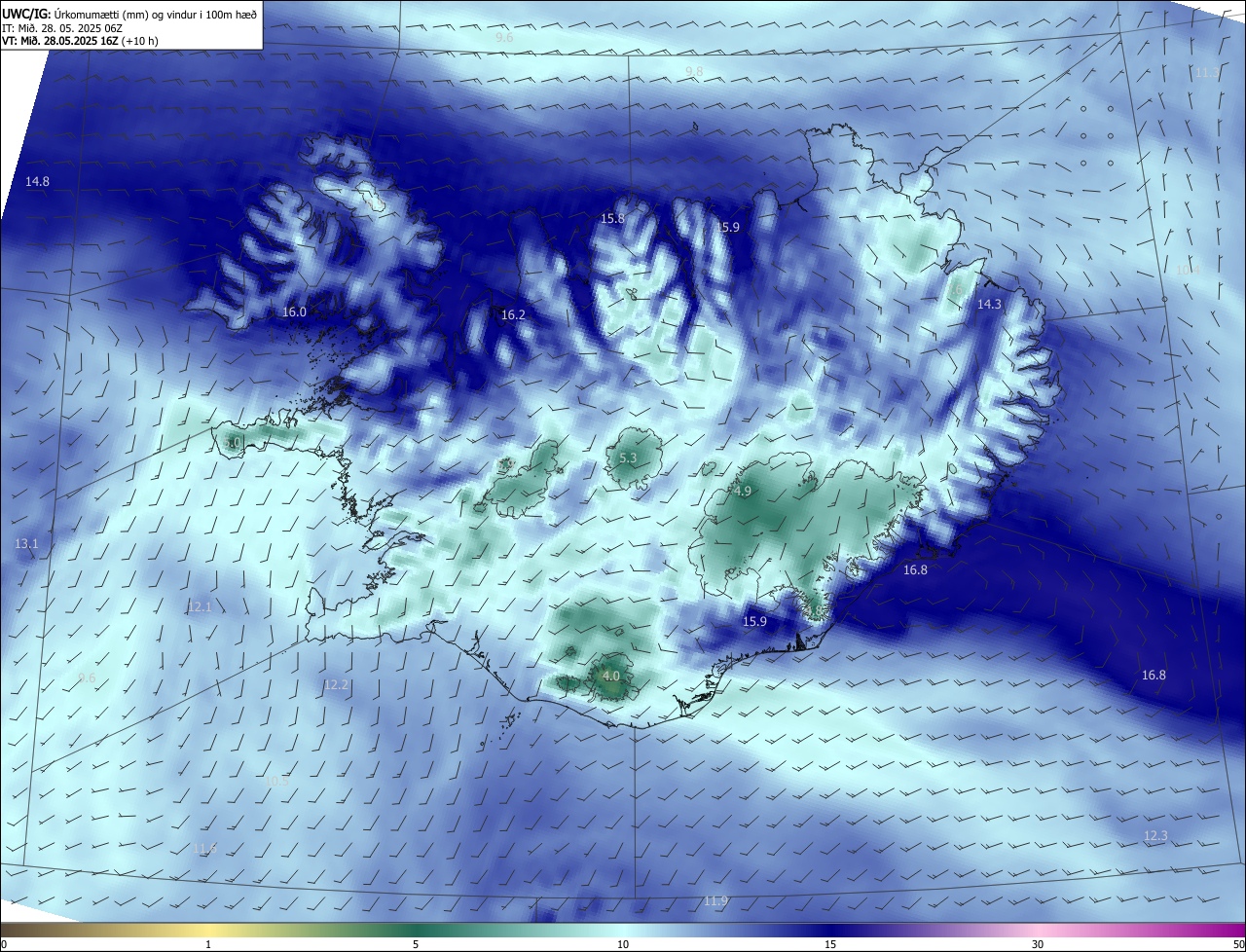Click the 13.1 value on the map
The height and width of the screenshot is (952, 1246).
tap(26, 544)
